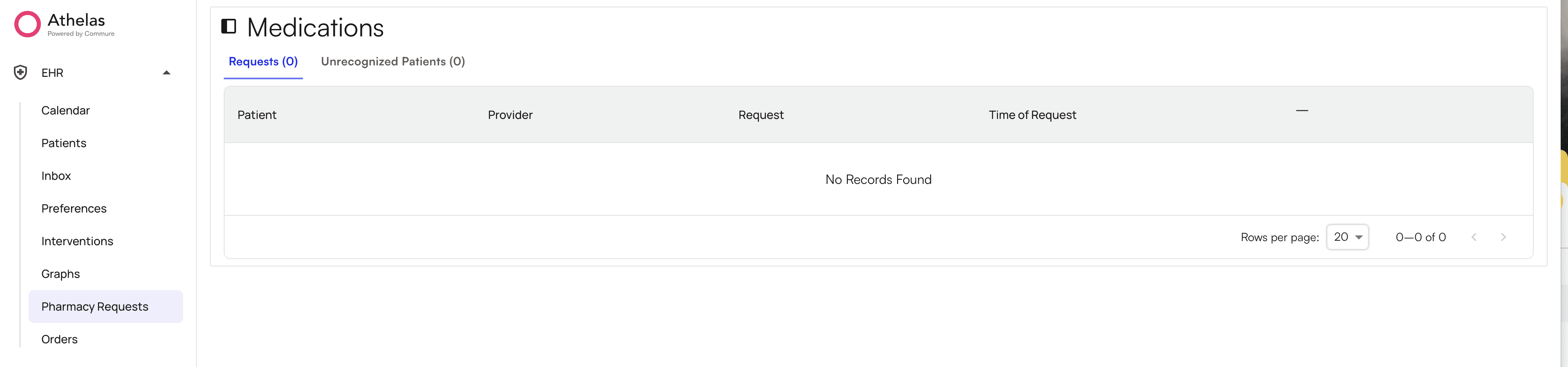
Task: Open Inbox in sidebar
Action: 56,176
